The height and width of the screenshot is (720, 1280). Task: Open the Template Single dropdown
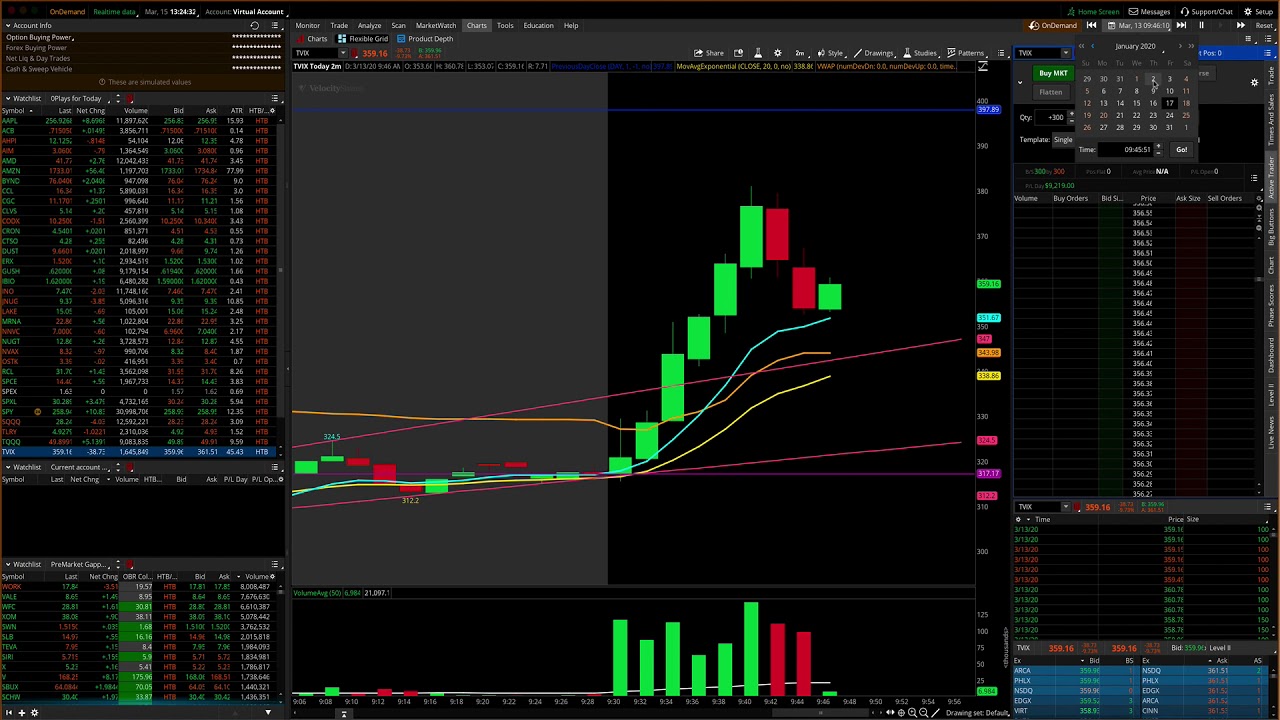pyautogui.click(x=1062, y=140)
